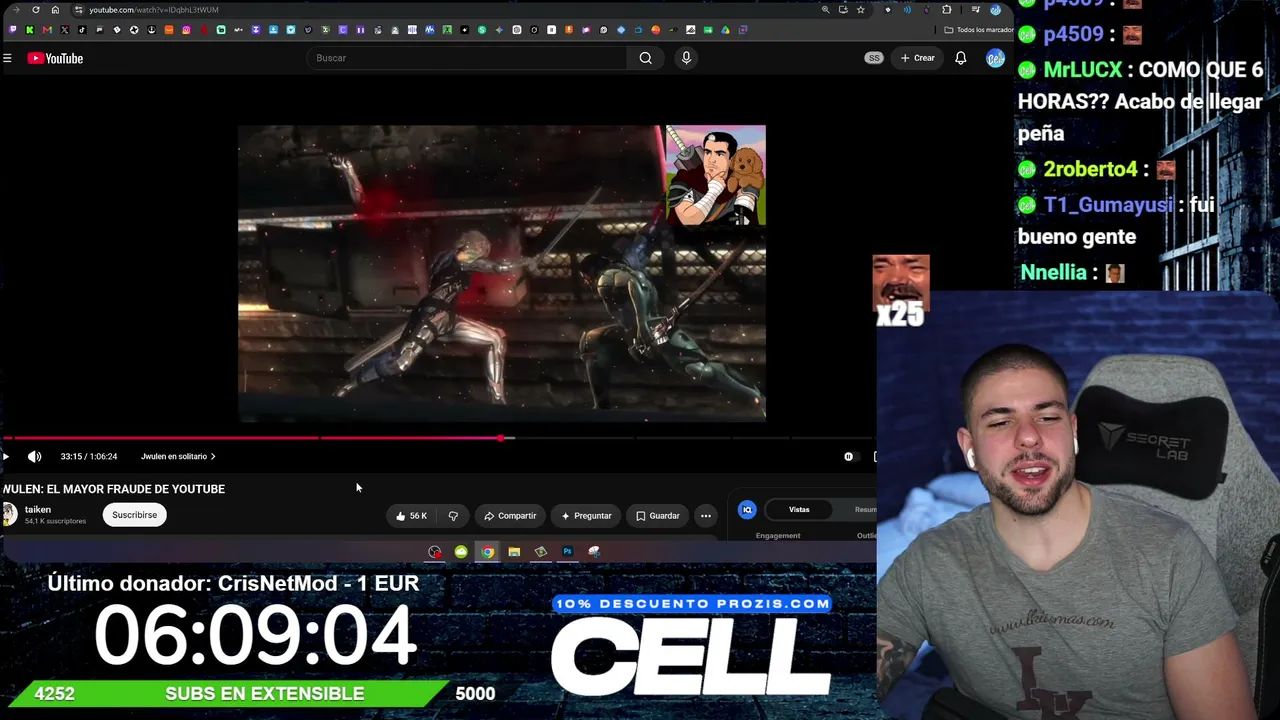Click the 54,1 K suscriptores text
This screenshot has width=1280, height=720.
pos(55,522)
